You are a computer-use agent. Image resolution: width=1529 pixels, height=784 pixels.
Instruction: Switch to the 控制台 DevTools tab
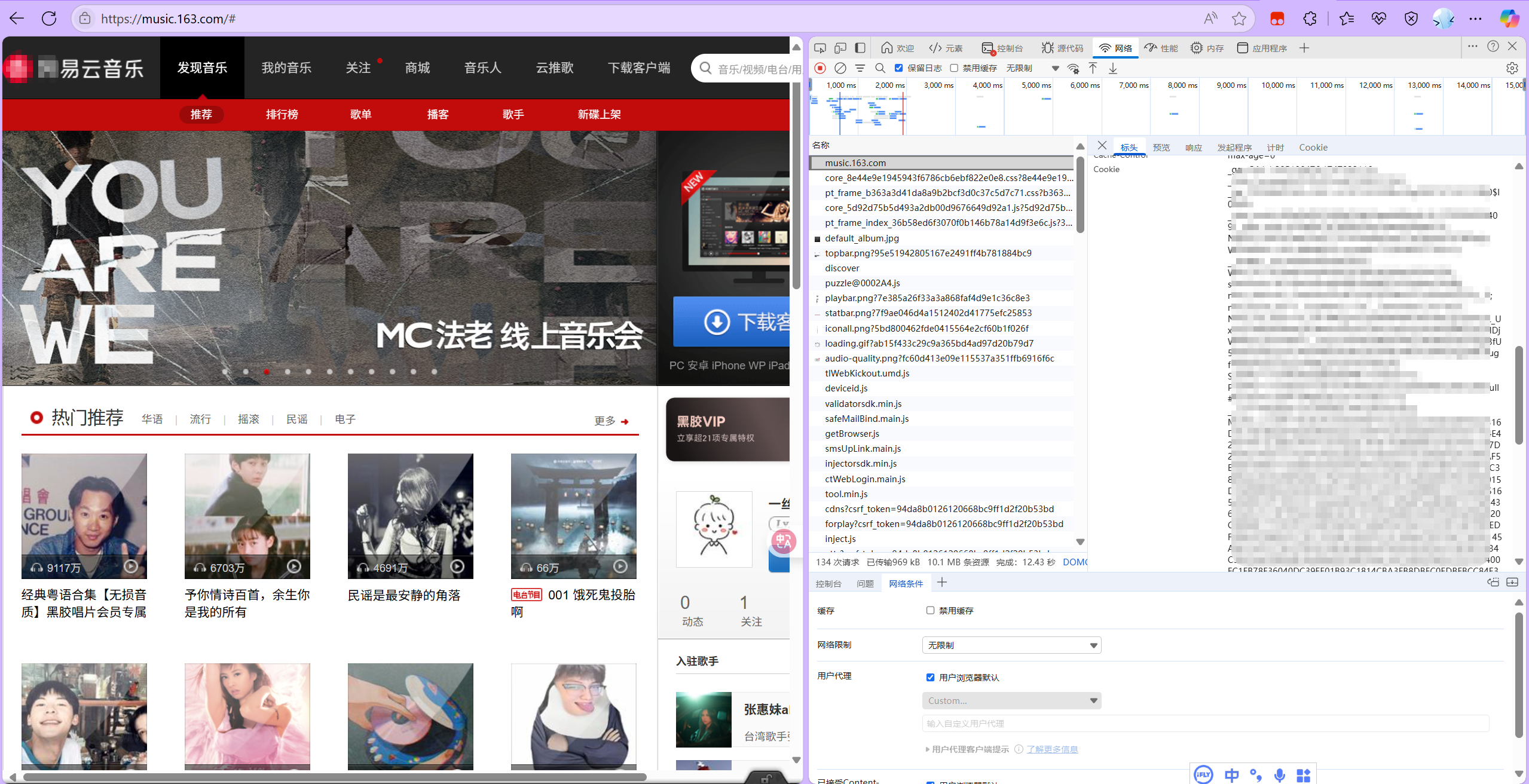click(1002, 48)
